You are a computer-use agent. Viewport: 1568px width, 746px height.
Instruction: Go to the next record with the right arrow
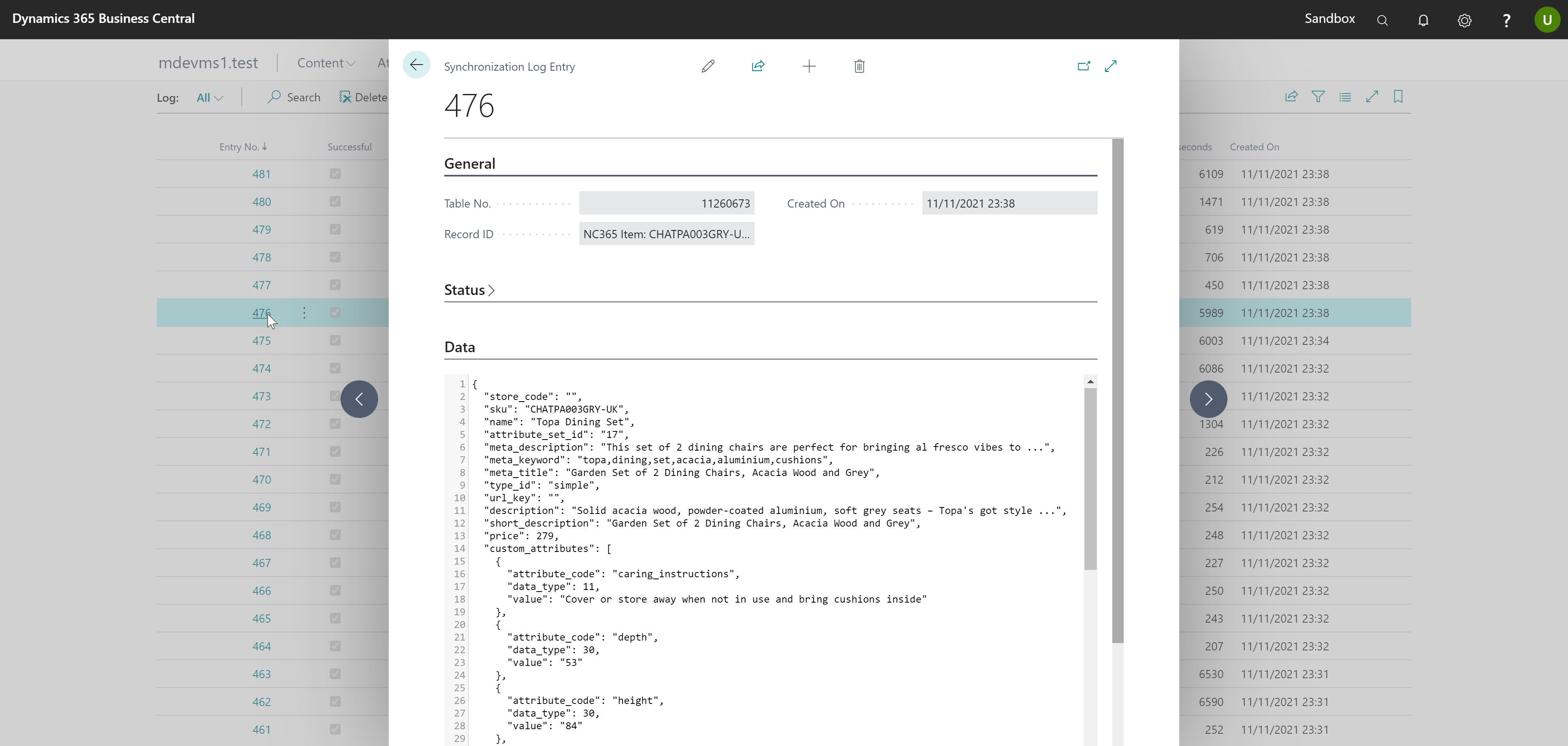(1208, 399)
